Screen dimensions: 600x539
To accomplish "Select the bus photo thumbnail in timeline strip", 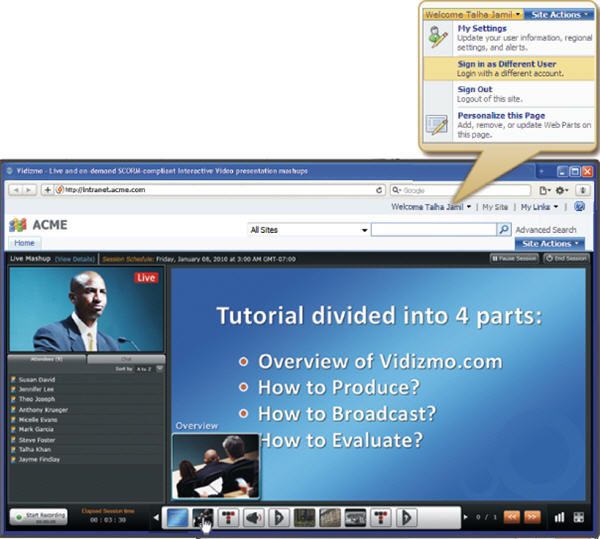I will tap(355, 518).
